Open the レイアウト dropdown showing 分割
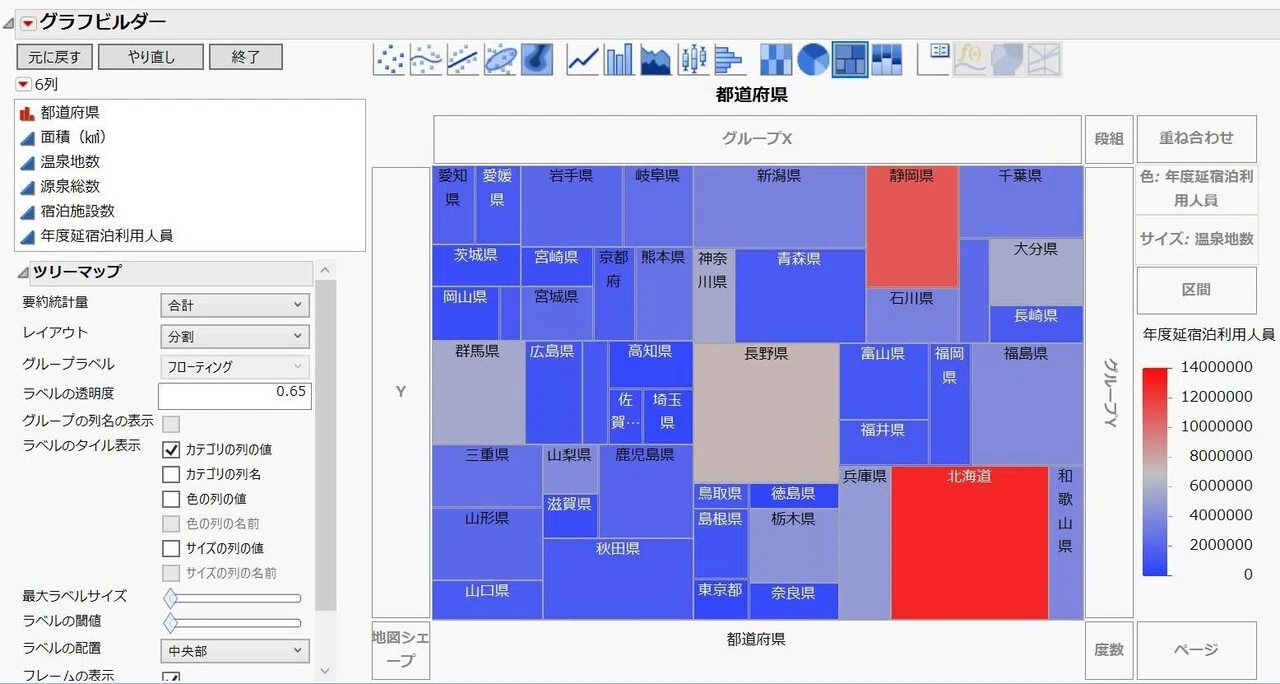The image size is (1280, 684). click(x=235, y=336)
